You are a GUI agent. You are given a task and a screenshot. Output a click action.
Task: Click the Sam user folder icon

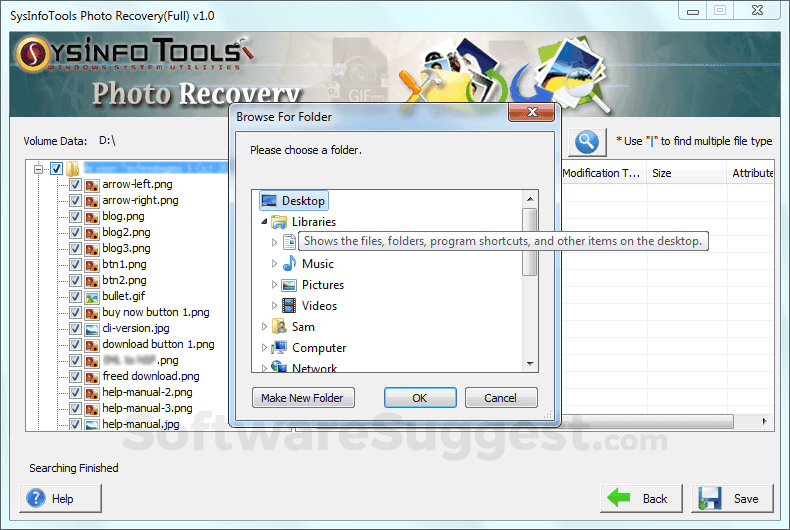279,326
